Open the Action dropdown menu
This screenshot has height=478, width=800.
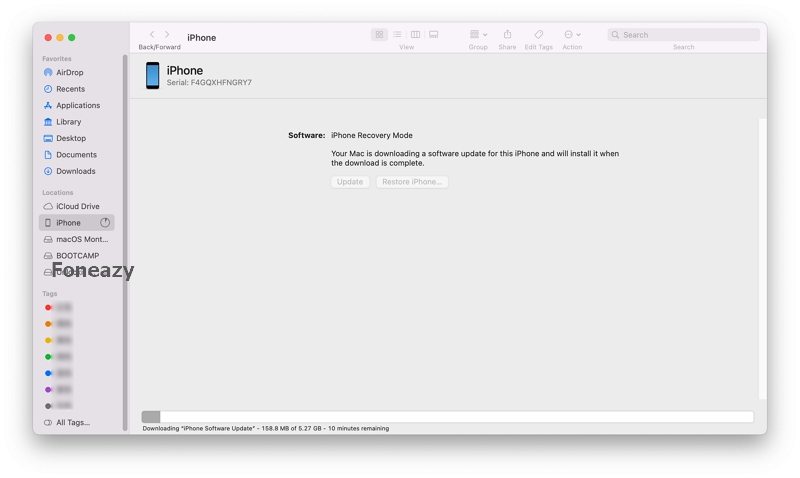572,35
